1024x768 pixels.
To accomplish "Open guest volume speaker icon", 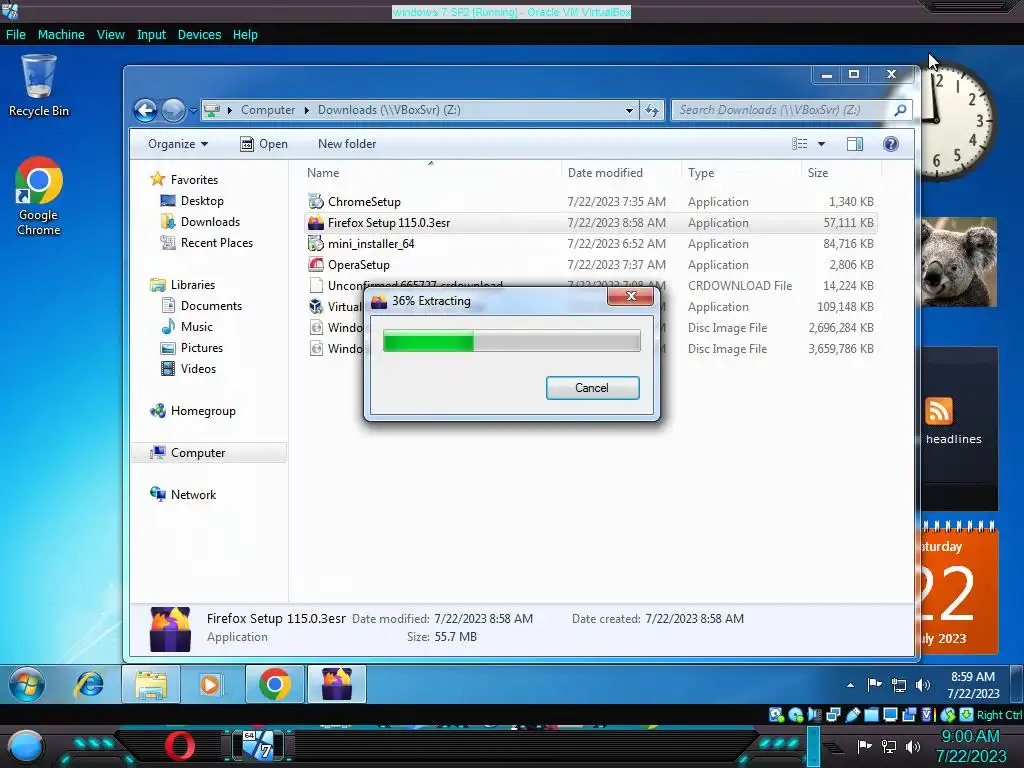I will point(922,684).
